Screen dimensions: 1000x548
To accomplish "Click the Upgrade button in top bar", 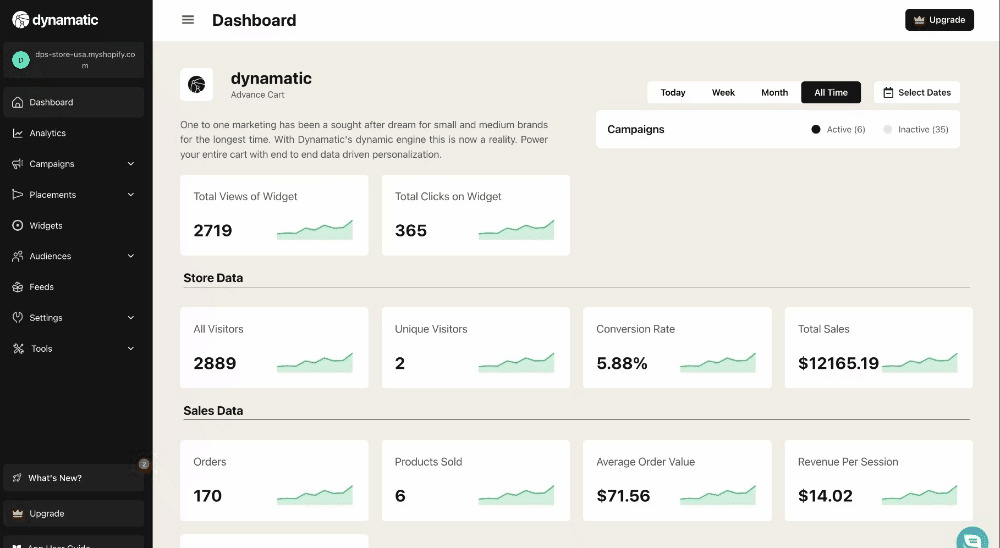I will [939, 20].
